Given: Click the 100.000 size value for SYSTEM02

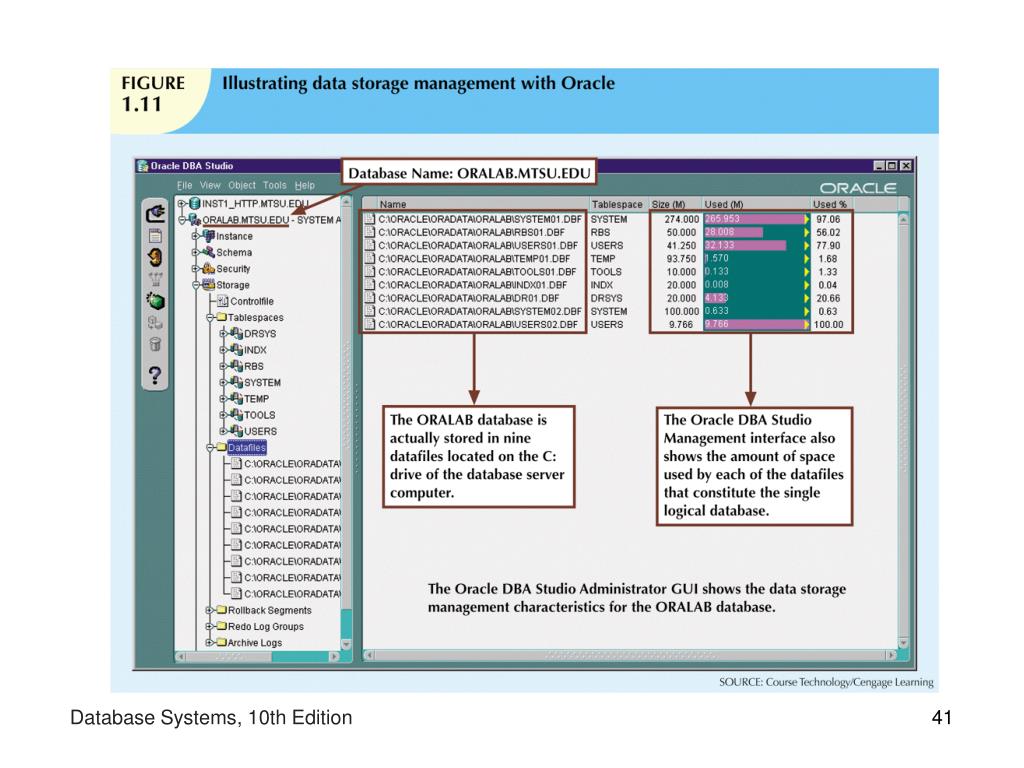Looking at the screenshot, I should (682, 312).
